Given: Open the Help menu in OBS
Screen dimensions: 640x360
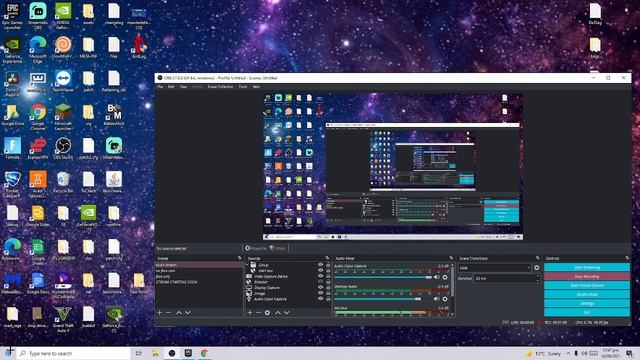Looking at the screenshot, I should [256, 87].
